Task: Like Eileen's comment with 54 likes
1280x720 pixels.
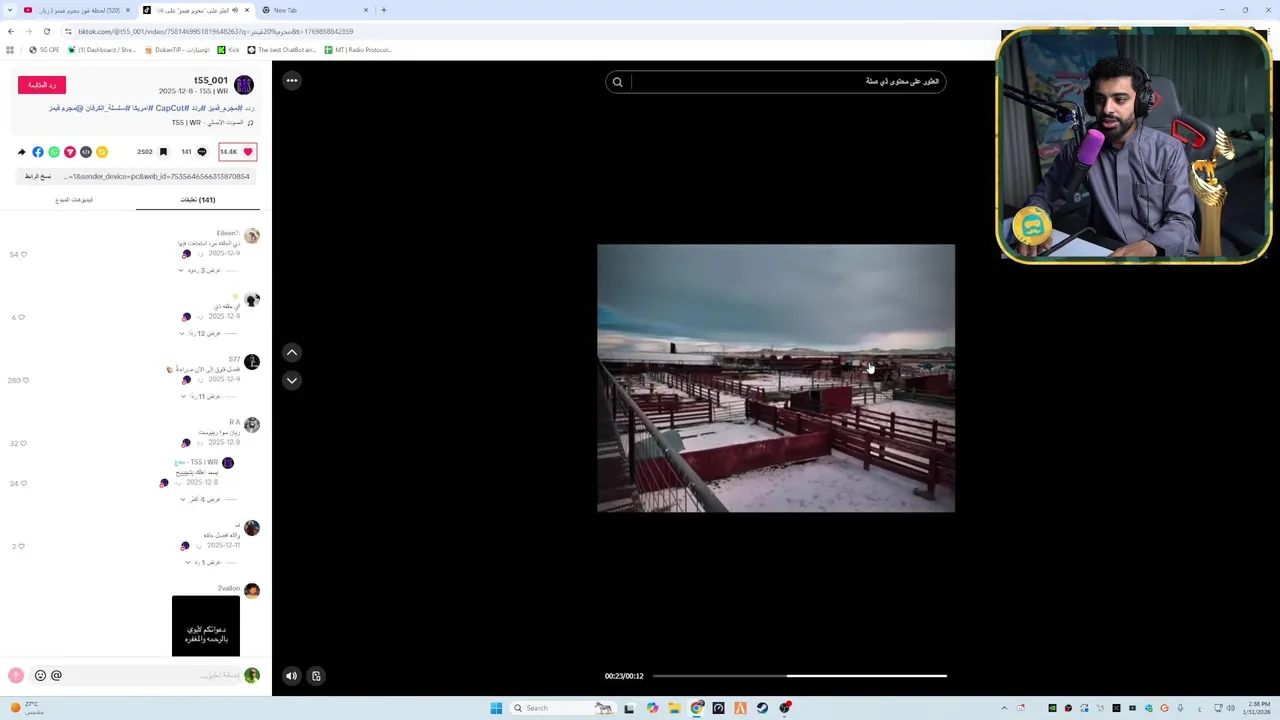Action: [24, 254]
